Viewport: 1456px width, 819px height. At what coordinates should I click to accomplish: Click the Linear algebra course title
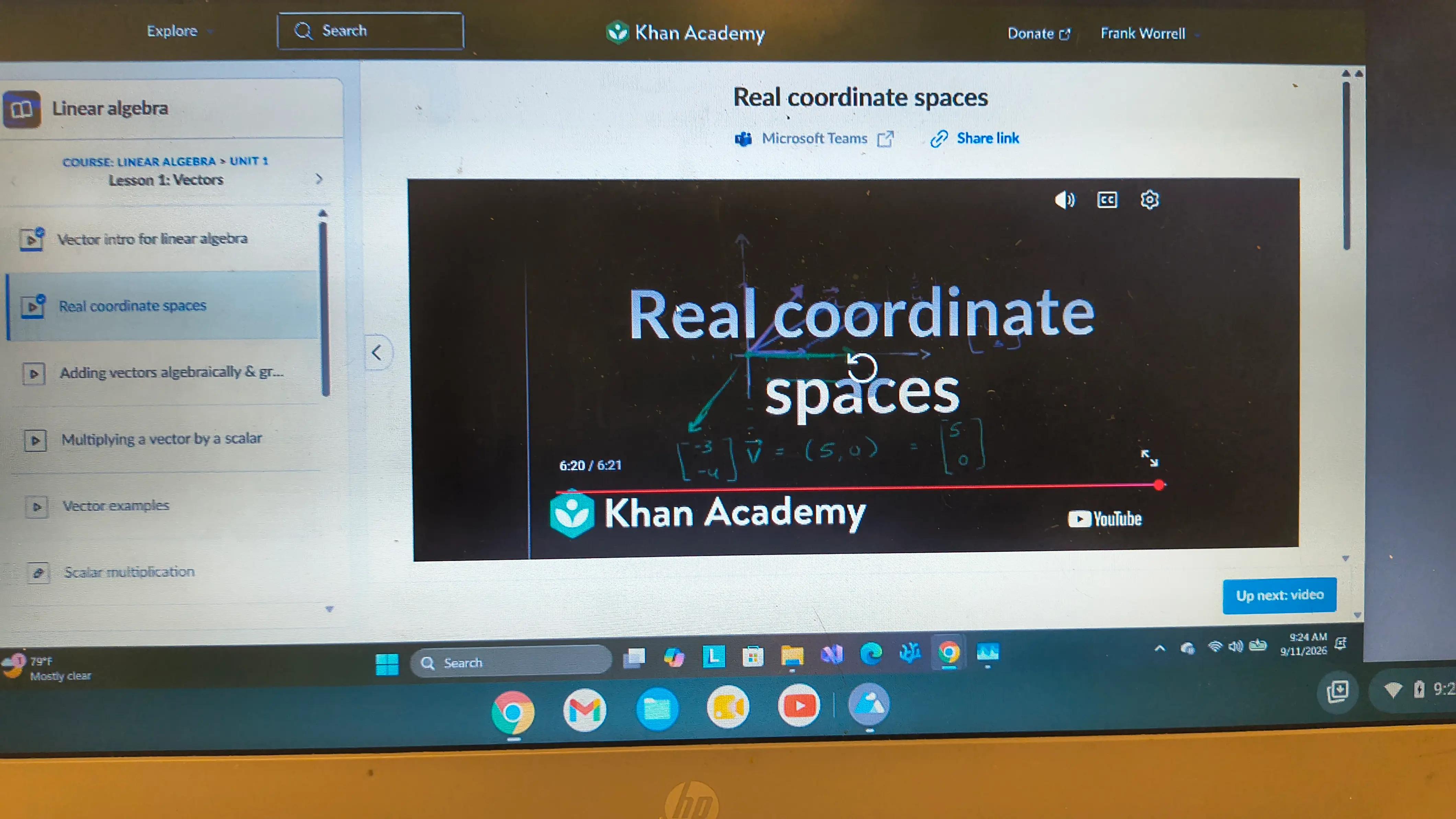110,108
